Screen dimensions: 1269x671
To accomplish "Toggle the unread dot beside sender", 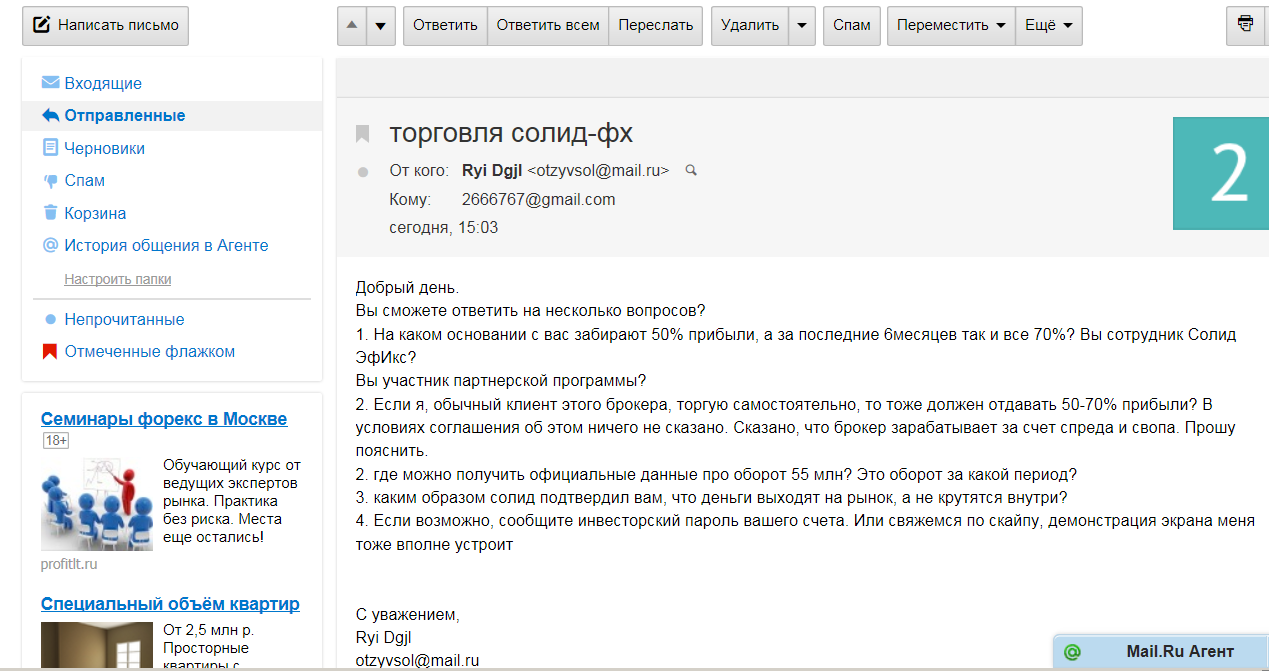I will tap(363, 172).
